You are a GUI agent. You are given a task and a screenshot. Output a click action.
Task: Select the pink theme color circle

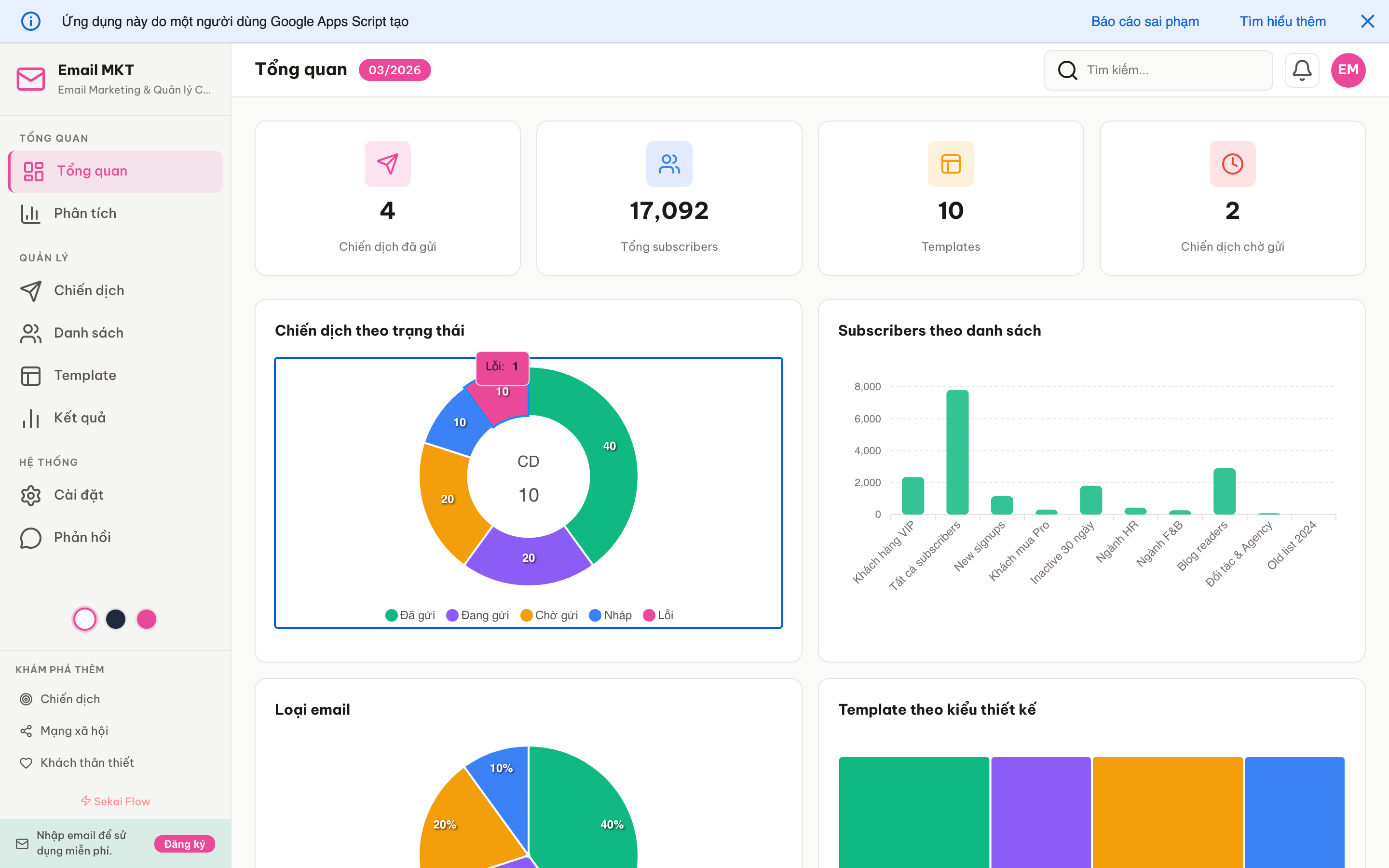146,619
